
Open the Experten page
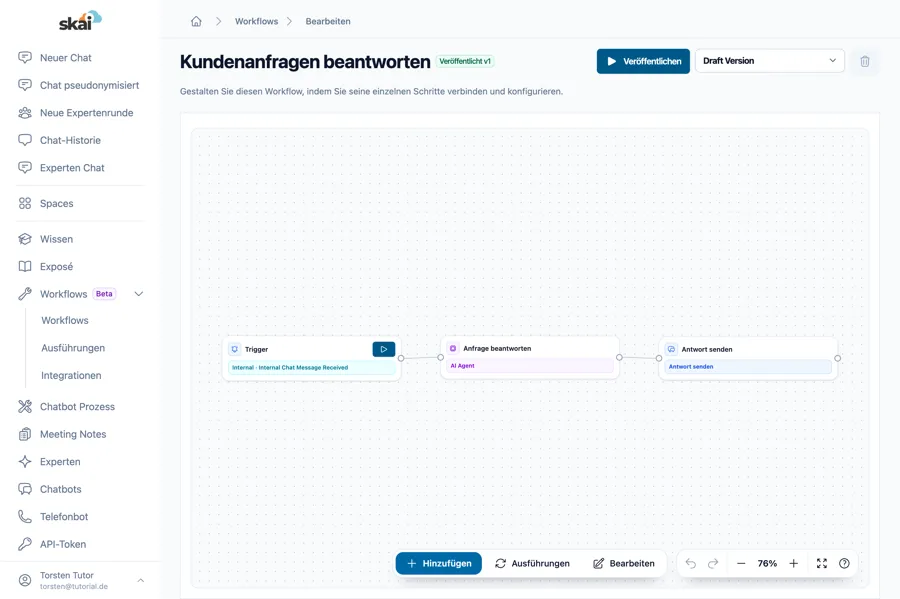click(60, 461)
